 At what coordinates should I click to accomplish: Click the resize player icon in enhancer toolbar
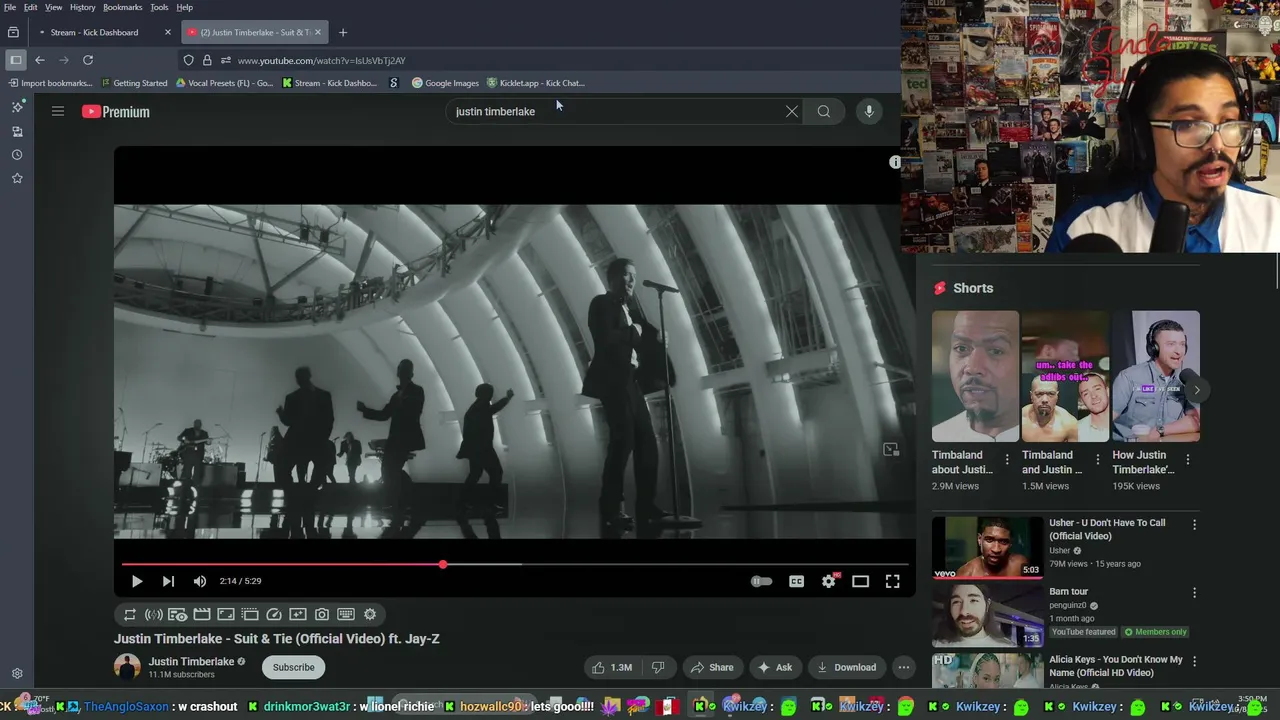(226, 615)
